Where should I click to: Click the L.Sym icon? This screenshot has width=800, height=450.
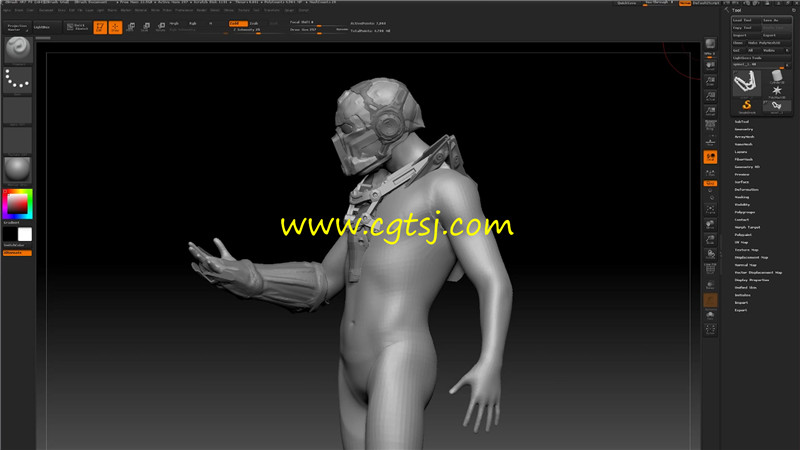pos(710,173)
